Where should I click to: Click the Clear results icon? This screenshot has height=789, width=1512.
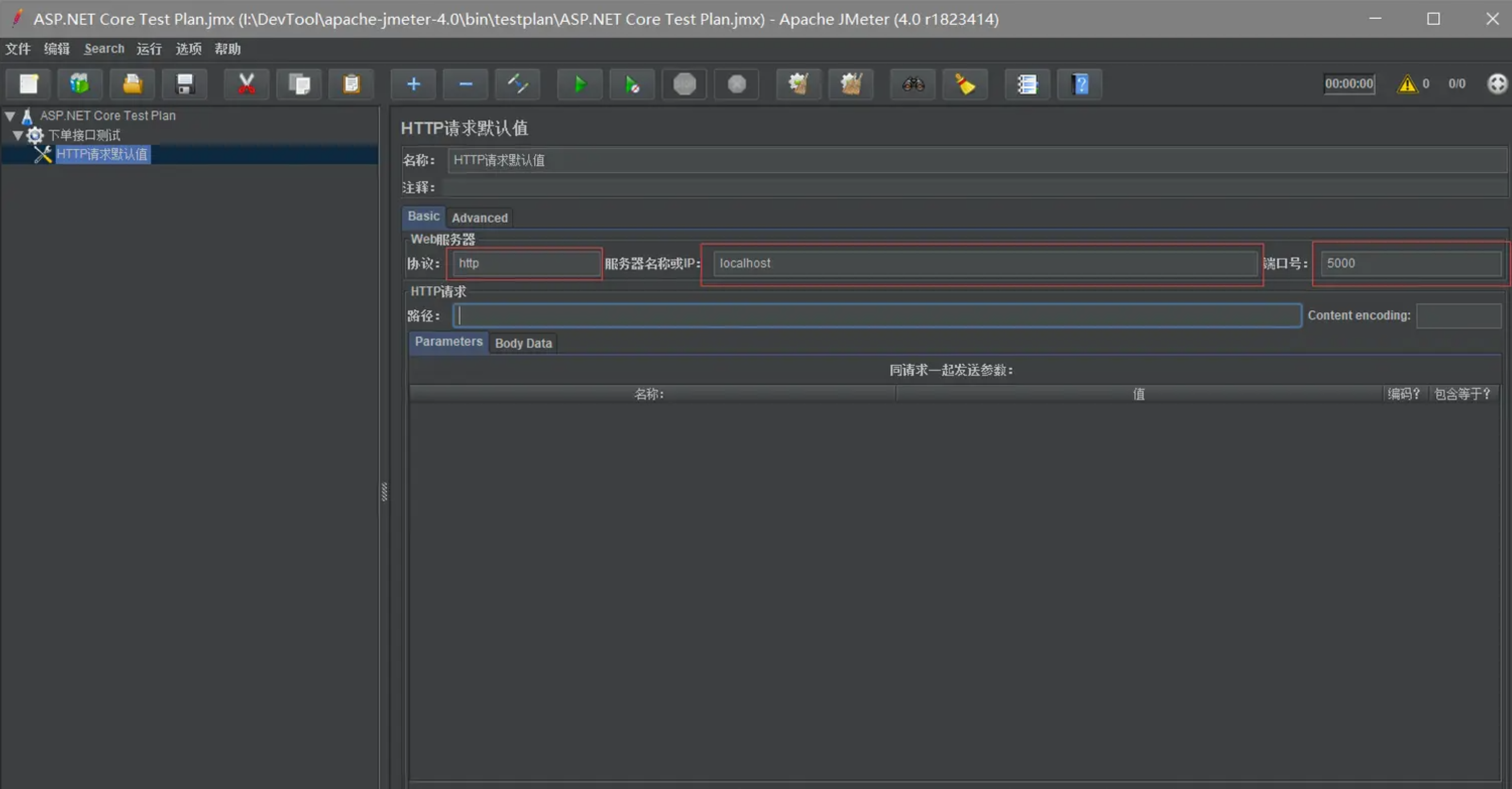[x=966, y=84]
